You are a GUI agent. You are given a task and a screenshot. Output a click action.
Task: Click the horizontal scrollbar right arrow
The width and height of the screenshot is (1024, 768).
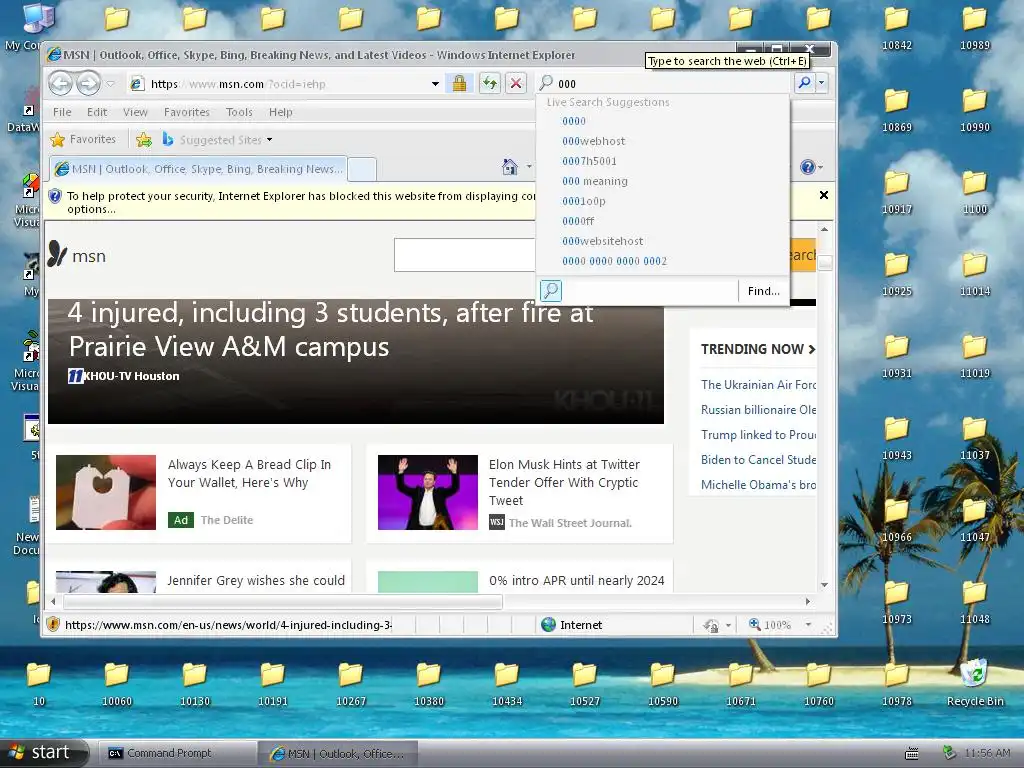click(808, 601)
